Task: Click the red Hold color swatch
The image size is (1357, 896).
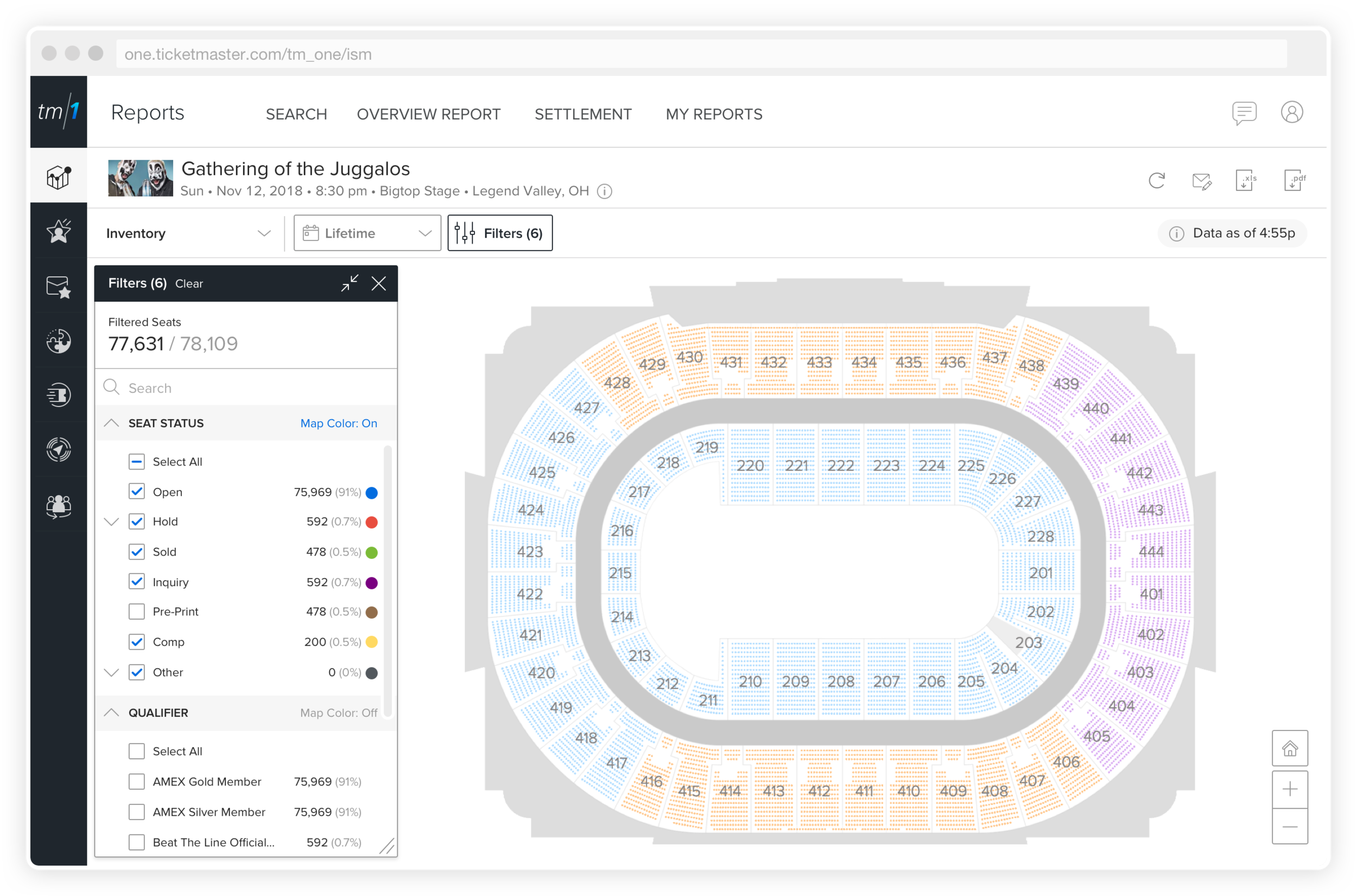Action: pyautogui.click(x=371, y=522)
